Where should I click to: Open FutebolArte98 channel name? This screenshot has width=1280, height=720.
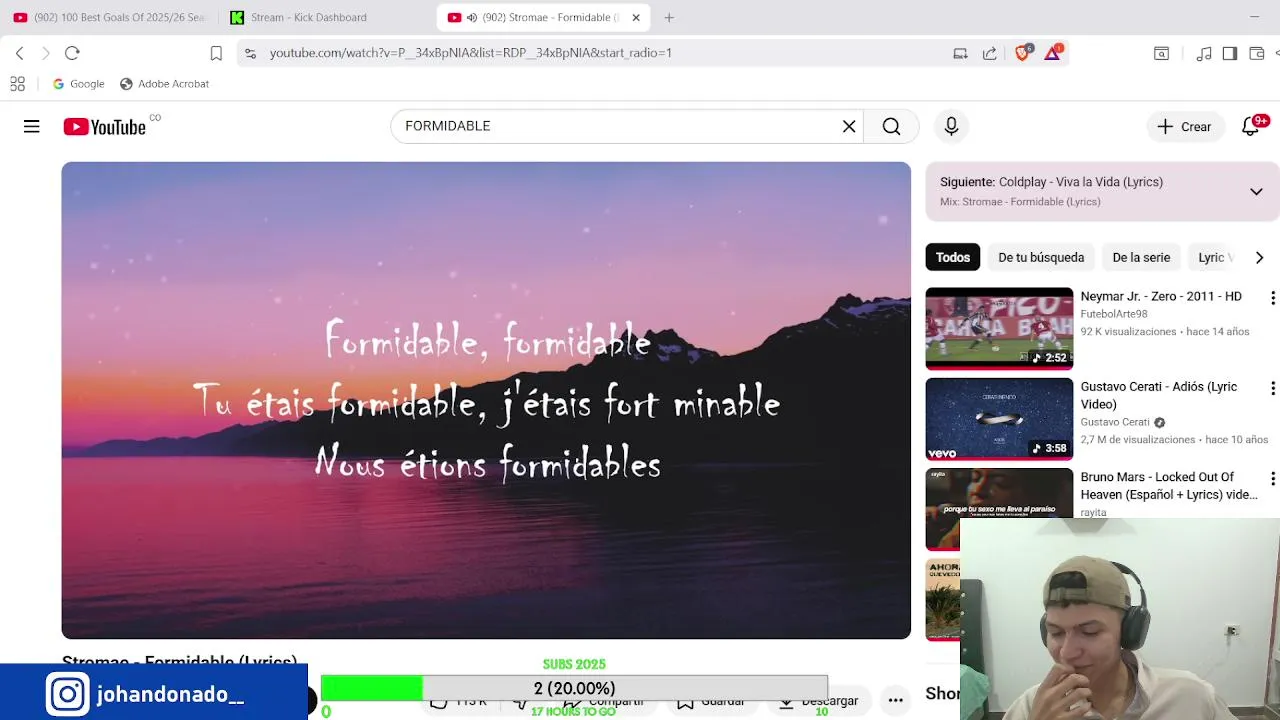point(1114,314)
